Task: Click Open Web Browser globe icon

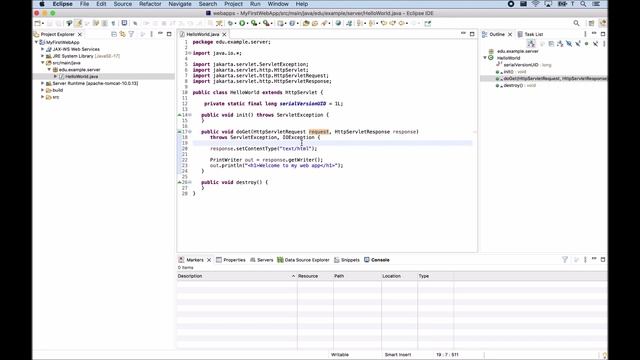Action: [338, 23]
